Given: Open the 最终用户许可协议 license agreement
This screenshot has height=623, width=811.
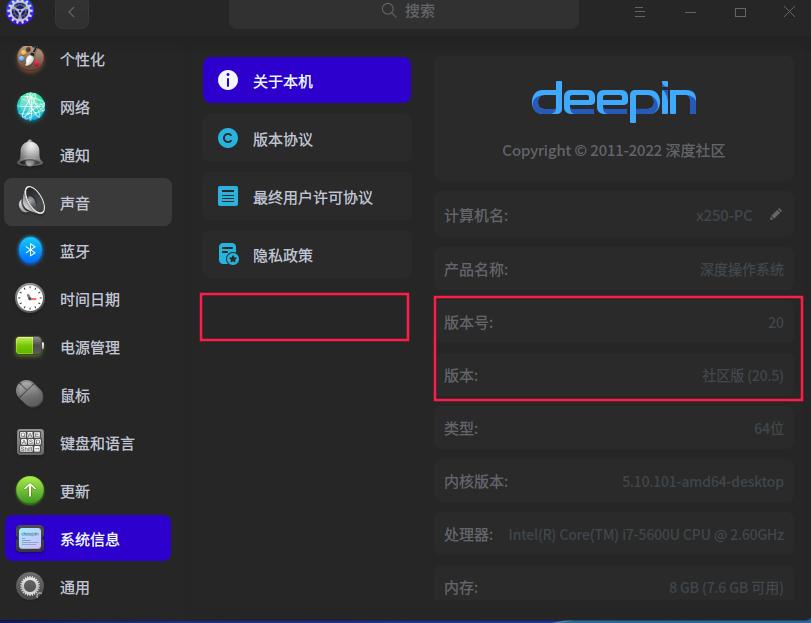Looking at the screenshot, I should point(306,196).
